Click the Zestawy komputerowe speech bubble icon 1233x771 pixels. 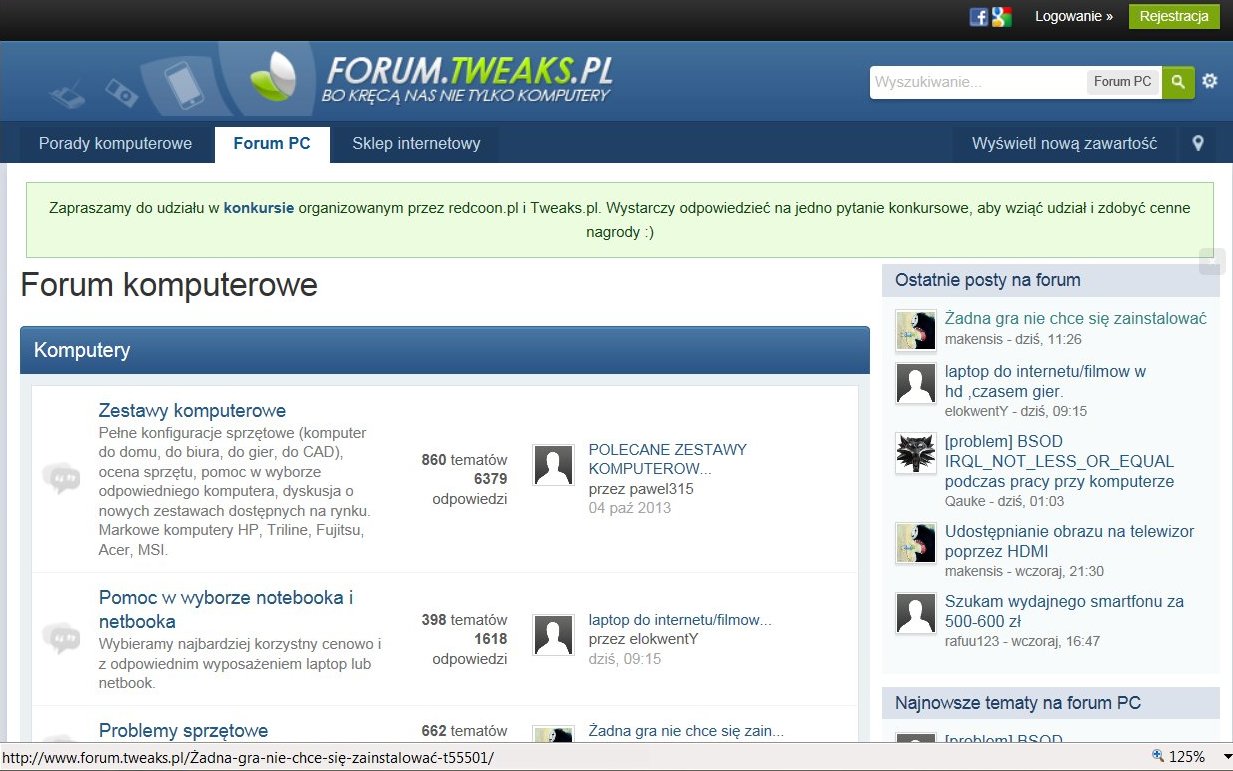tap(61, 478)
